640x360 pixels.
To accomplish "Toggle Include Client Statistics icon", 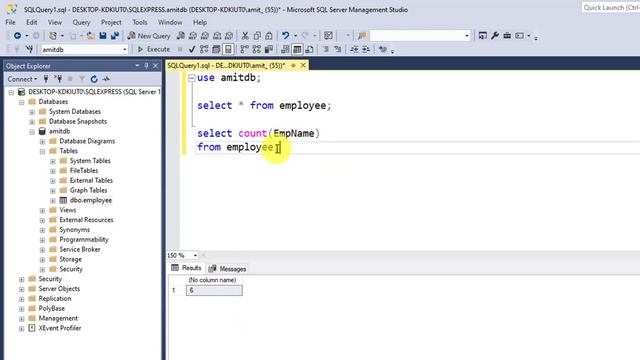I will pyautogui.click(x=269, y=49).
